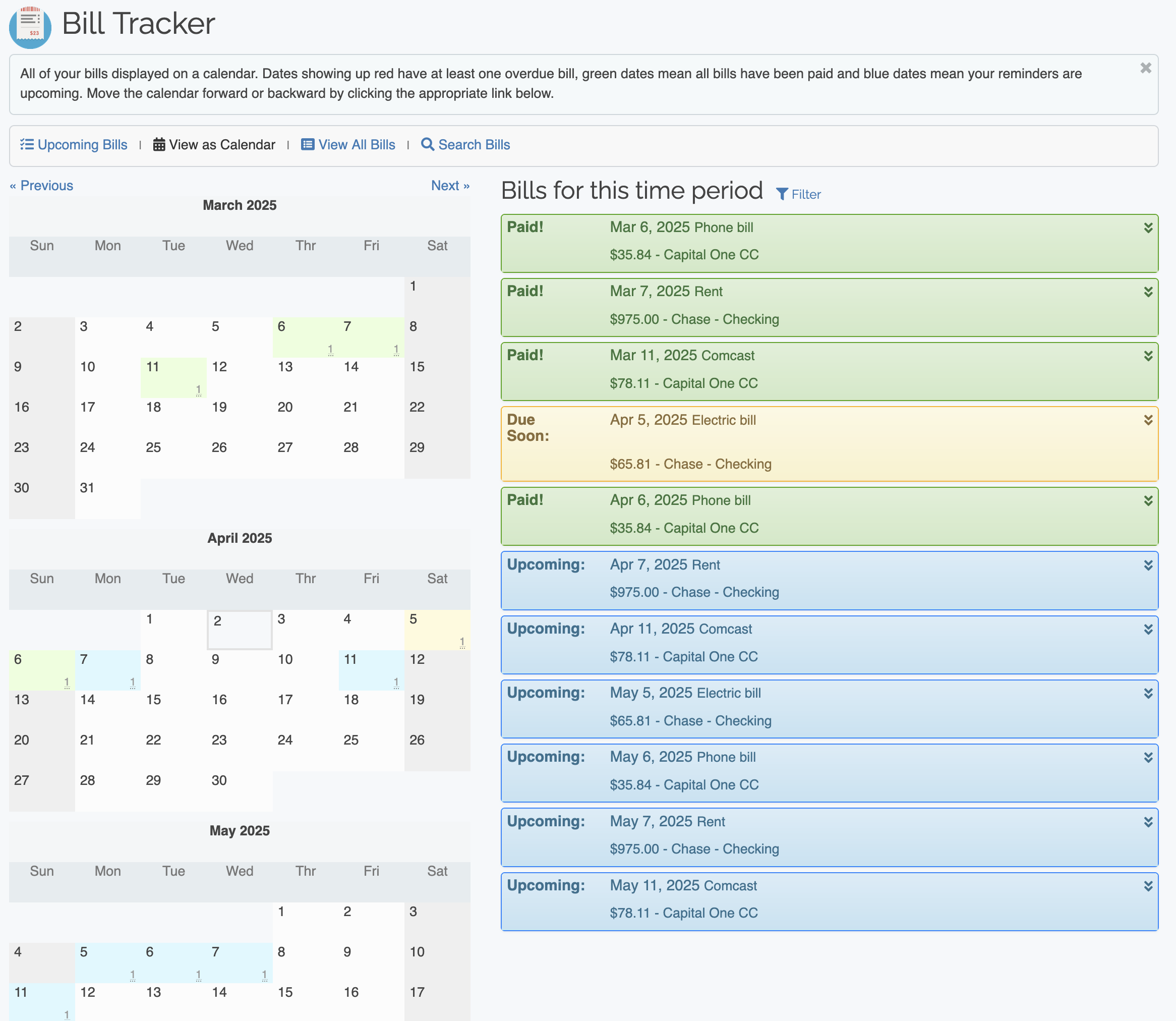This screenshot has height=1021, width=1176.
Task: Expand the Mar 11 Comcast paid bill
Action: pos(1148,356)
